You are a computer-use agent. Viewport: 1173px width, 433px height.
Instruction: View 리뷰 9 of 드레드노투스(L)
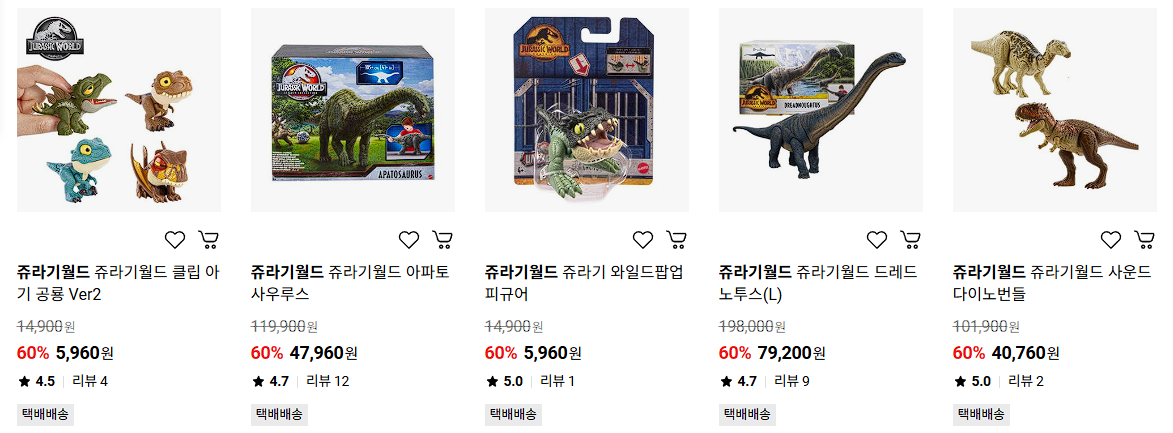[x=793, y=381]
